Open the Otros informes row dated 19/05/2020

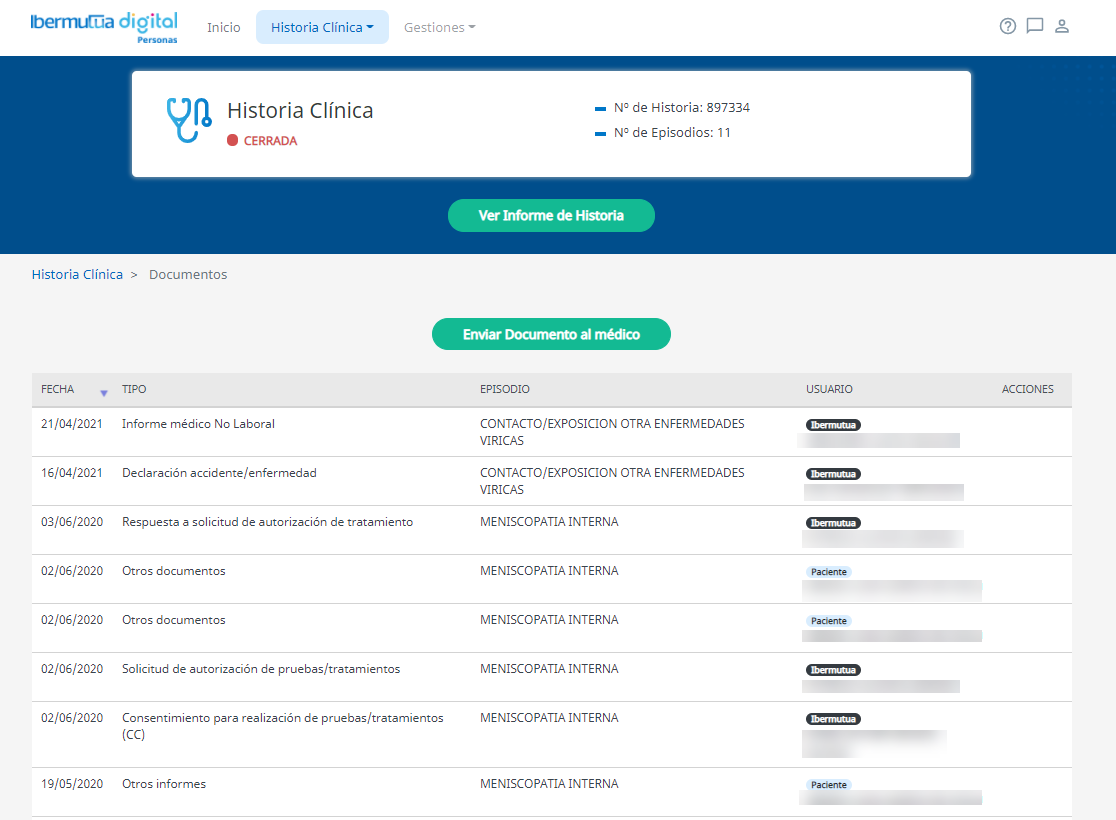pyautogui.click(x=164, y=784)
